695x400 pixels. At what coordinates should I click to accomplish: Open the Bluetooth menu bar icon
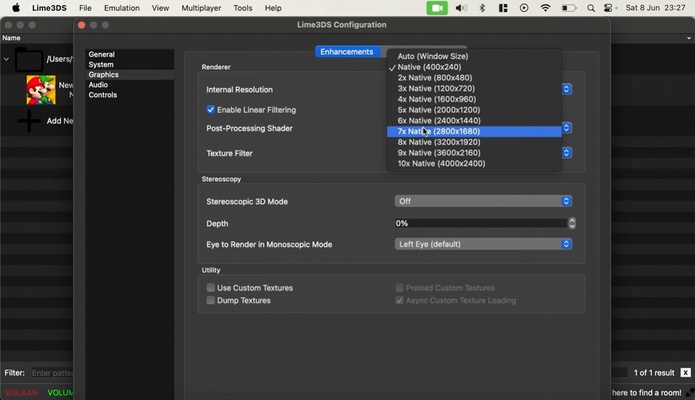pos(481,8)
